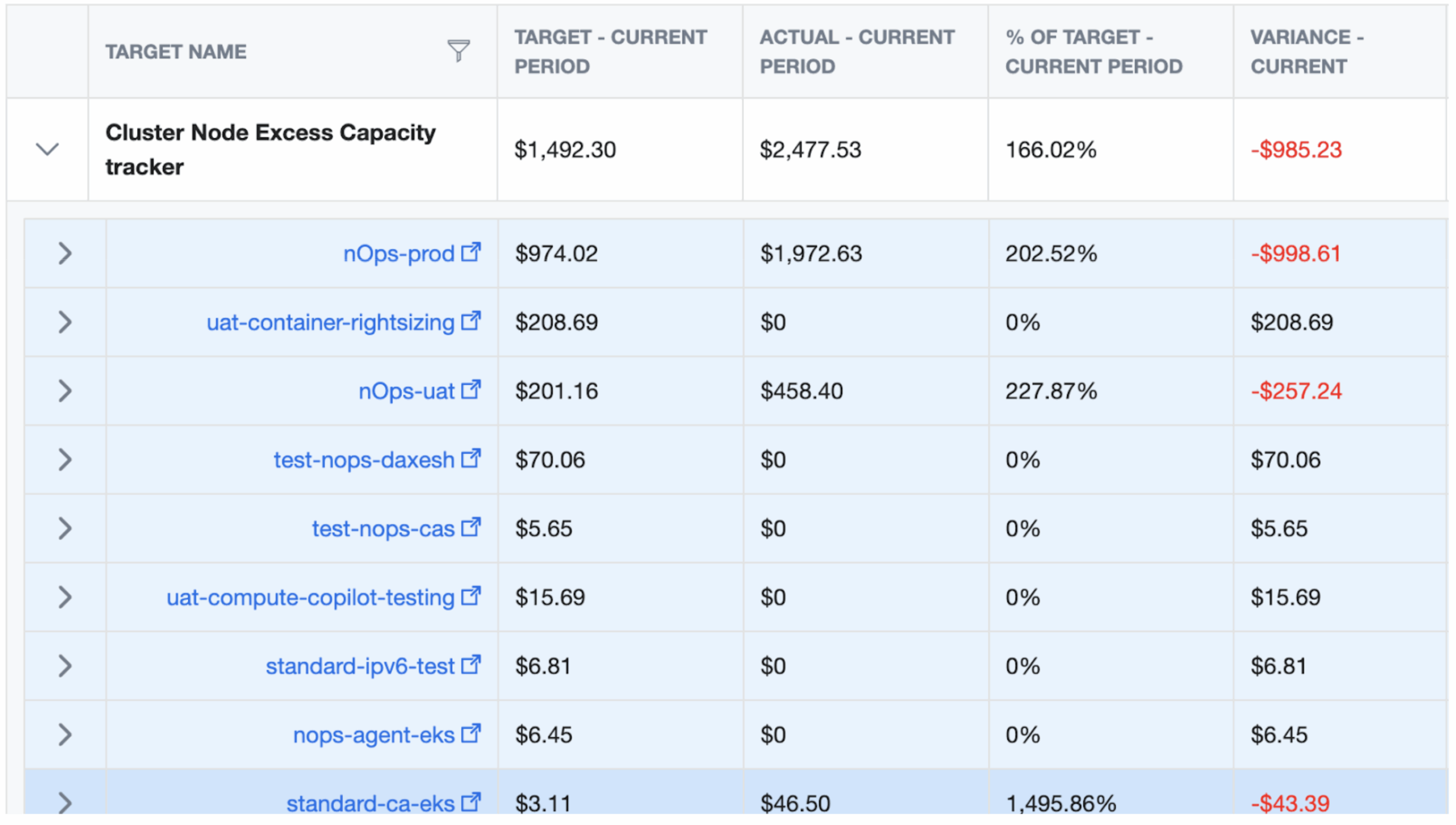Expand the nOps-prod row chevron
This screenshot has height=825, width=1456.
(65, 254)
